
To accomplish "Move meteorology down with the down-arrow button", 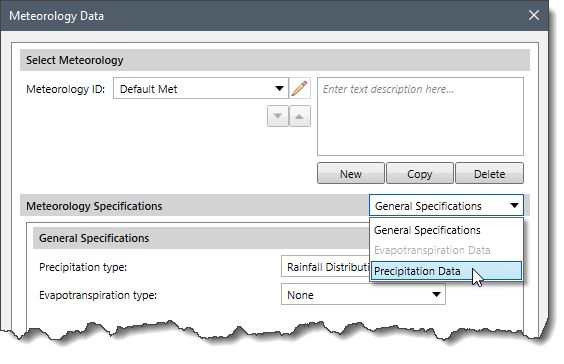I will tap(278, 116).
